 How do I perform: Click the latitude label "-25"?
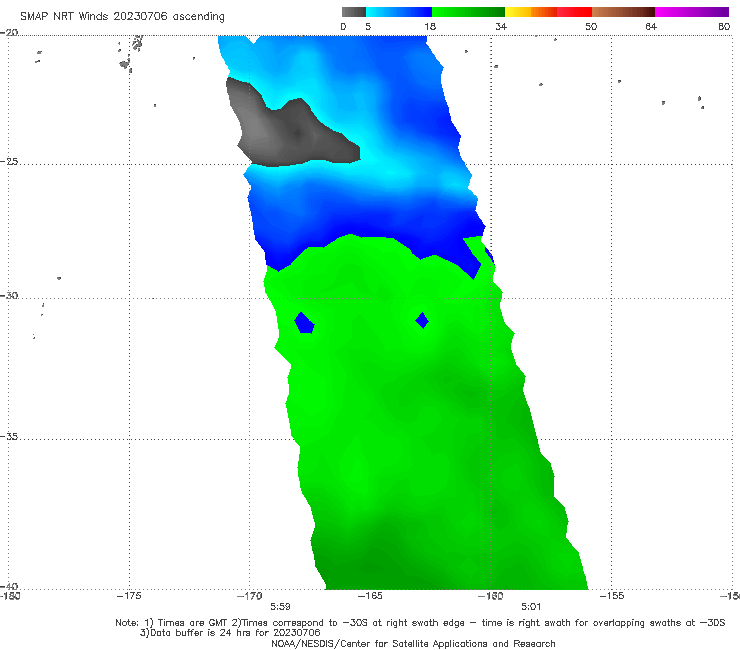[9, 161]
